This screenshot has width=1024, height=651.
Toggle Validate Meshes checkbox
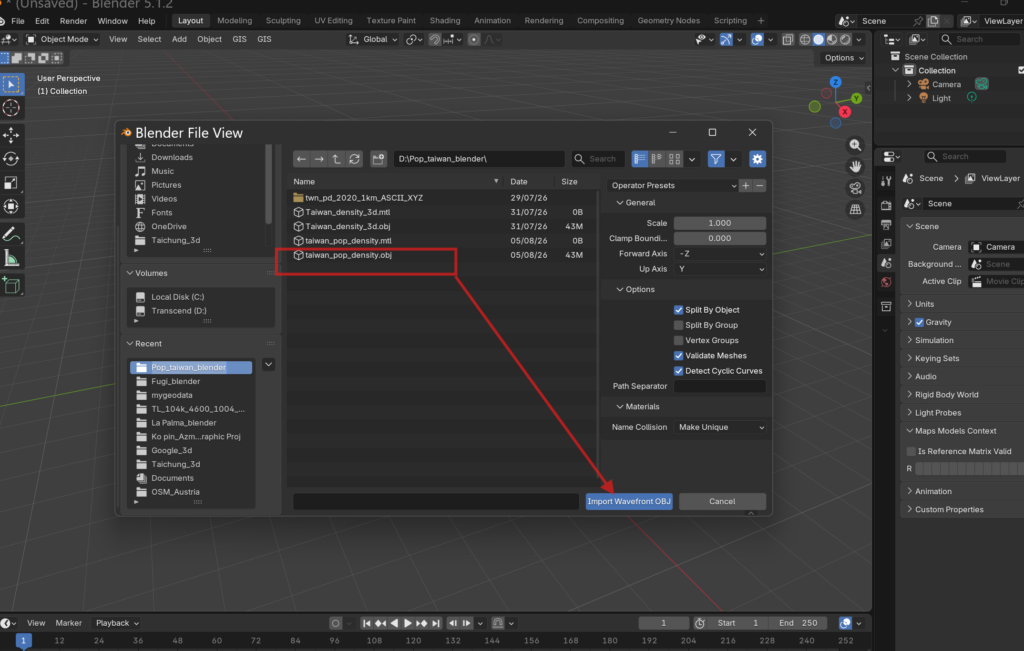point(678,356)
